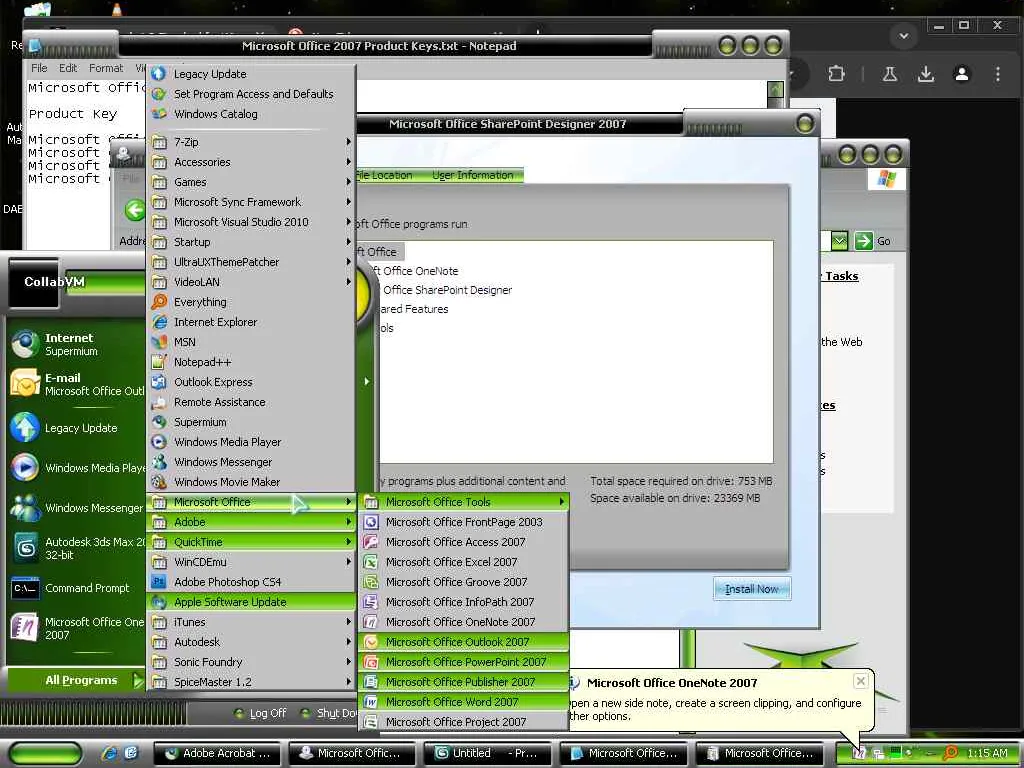1024x768 pixels.
Task: Launch Microsoft Office Access 2007
Action: click(464, 542)
